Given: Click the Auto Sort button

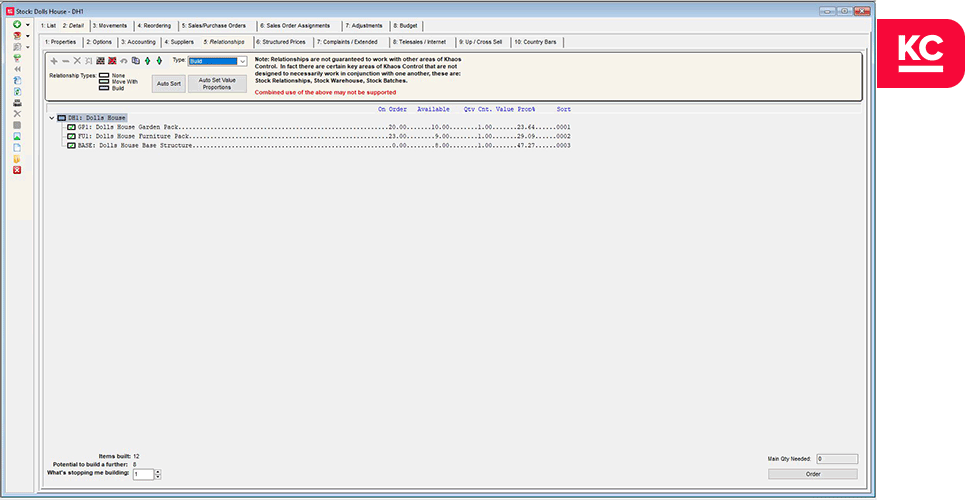Looking at the screenshot, I should [169, 84].
